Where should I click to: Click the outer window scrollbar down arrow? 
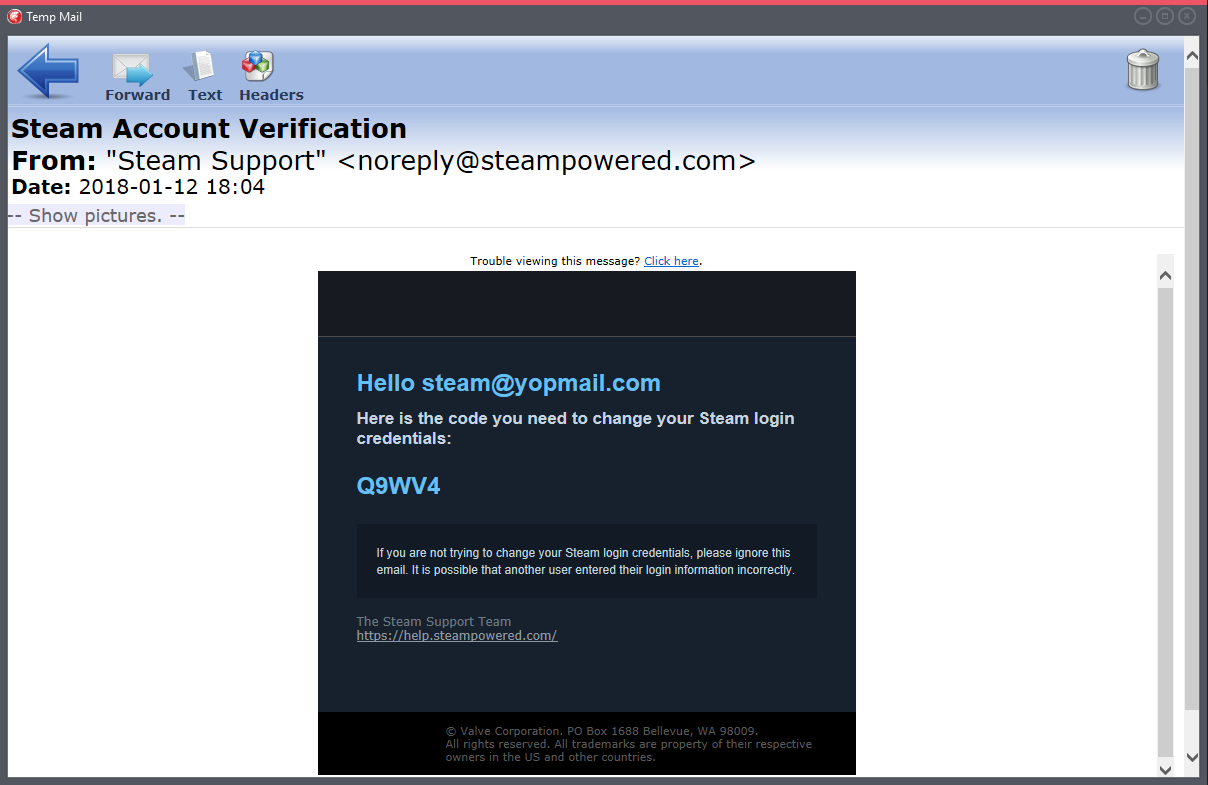tap(1191, 757)
